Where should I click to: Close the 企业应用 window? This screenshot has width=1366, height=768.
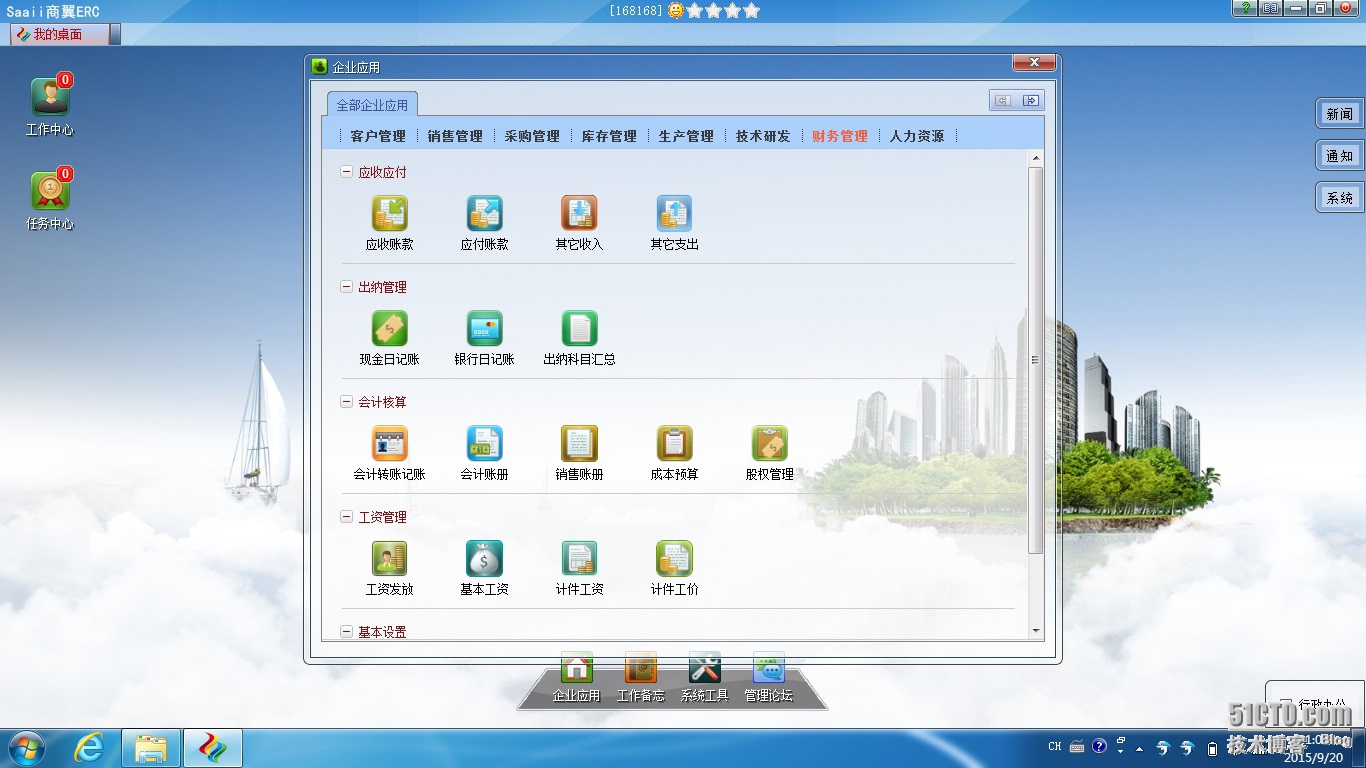click(x=1035, y=62)
